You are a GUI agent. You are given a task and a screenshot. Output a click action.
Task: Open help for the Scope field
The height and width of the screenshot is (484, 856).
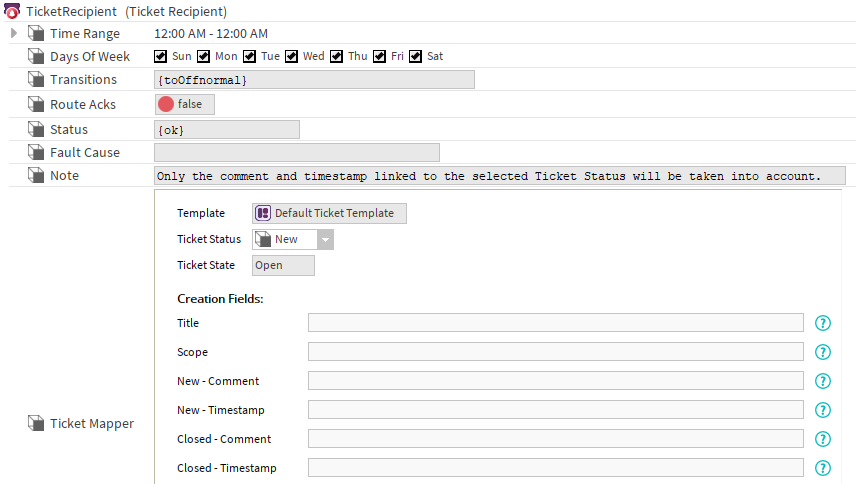point(823,352)
